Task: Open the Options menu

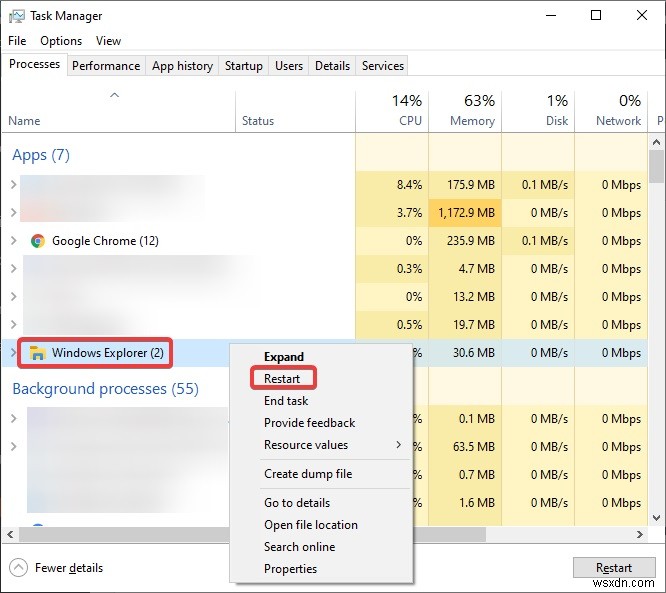Action: point(61,41)
